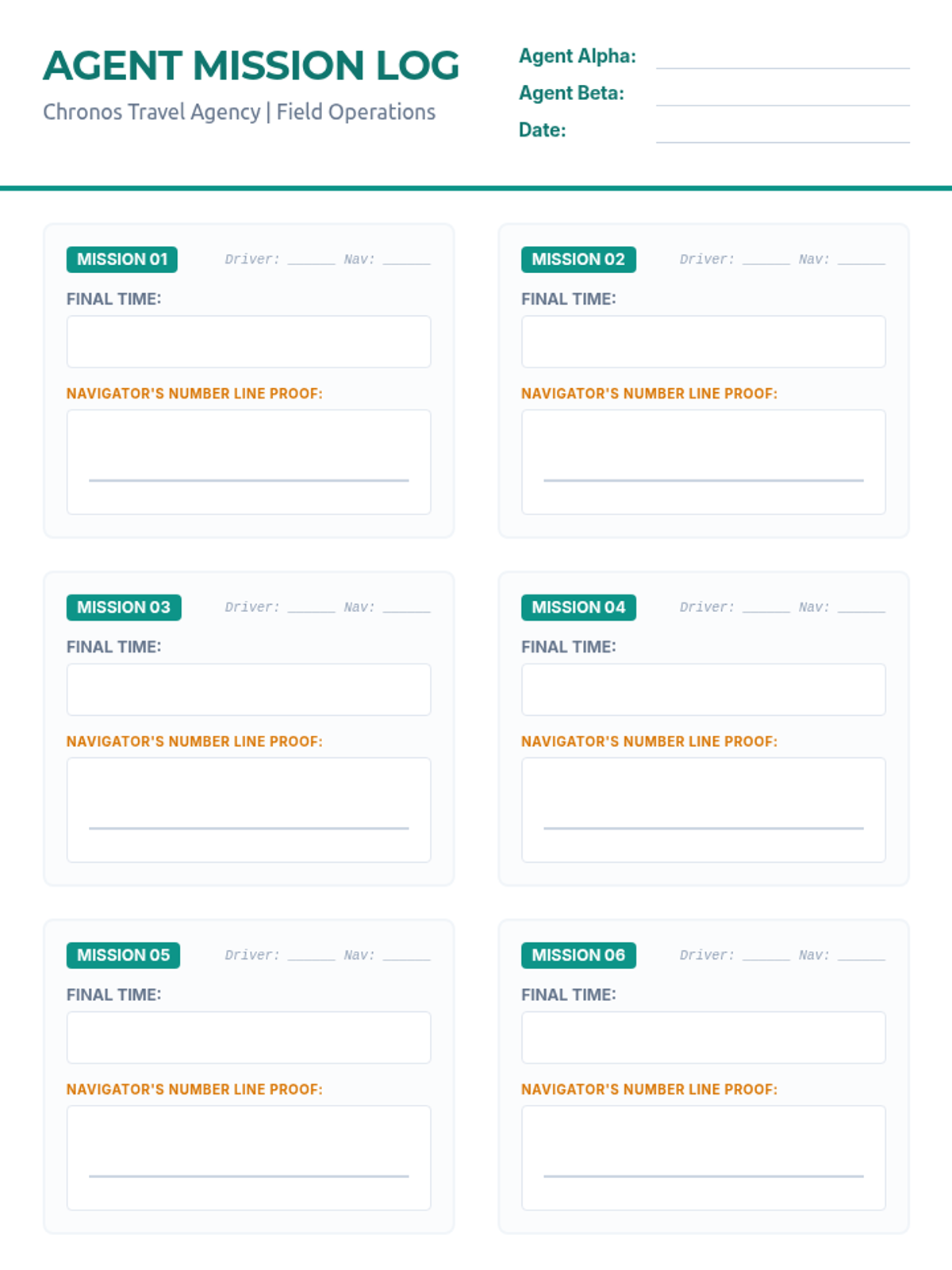Click the Final Time box in Mission 03
The image size is (952, 1270).
[x=248, y=690]
